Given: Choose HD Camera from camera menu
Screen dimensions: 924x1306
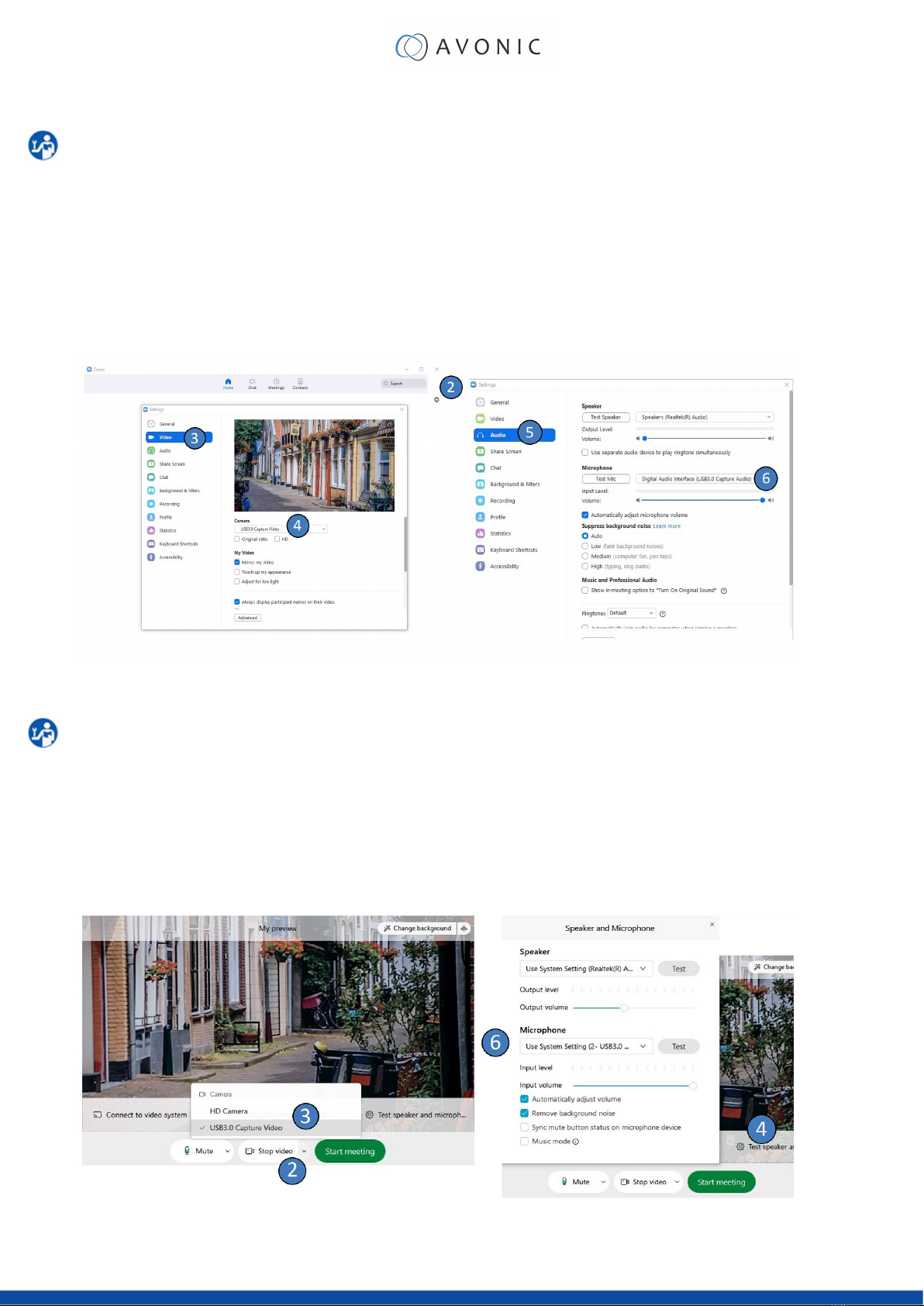Looking at the screenshot, I should tap(229, 1111).
